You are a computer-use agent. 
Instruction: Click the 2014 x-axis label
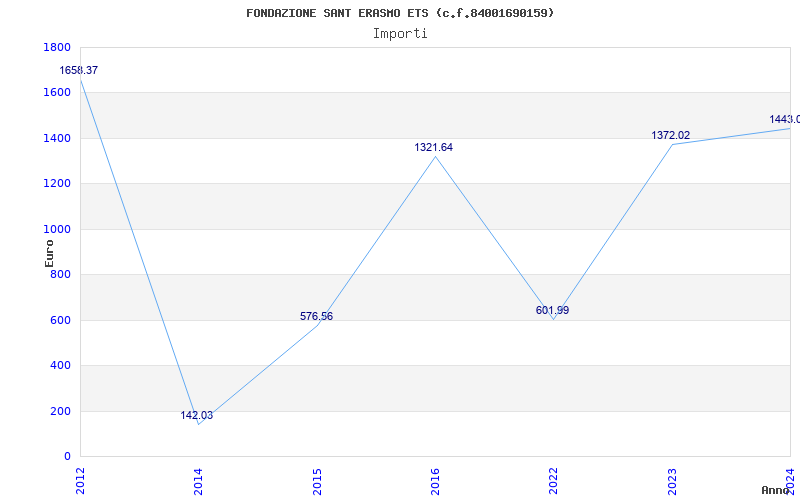pos(198,481)
